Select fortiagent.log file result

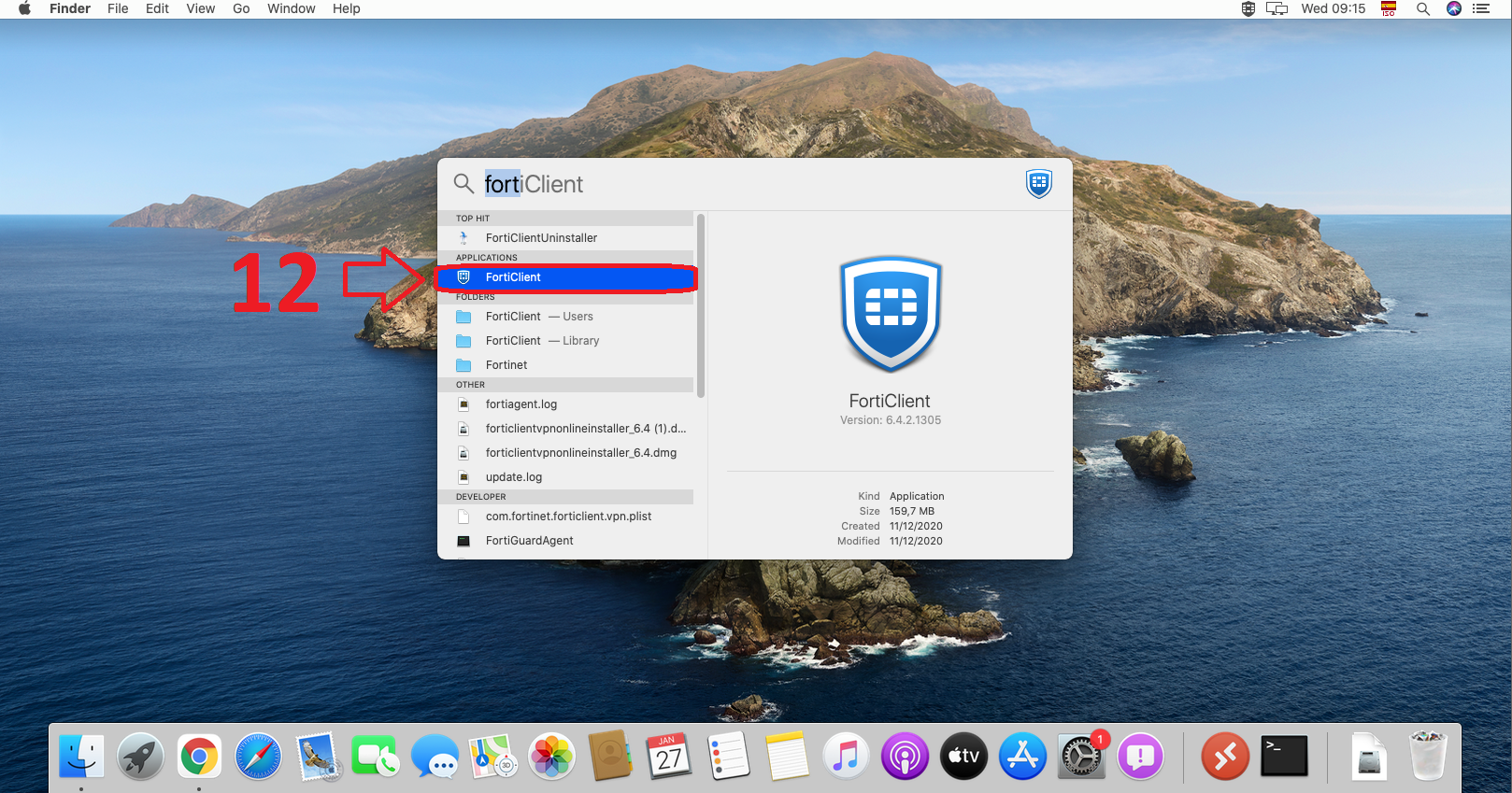pyautogui.click(x=521, y=404)
